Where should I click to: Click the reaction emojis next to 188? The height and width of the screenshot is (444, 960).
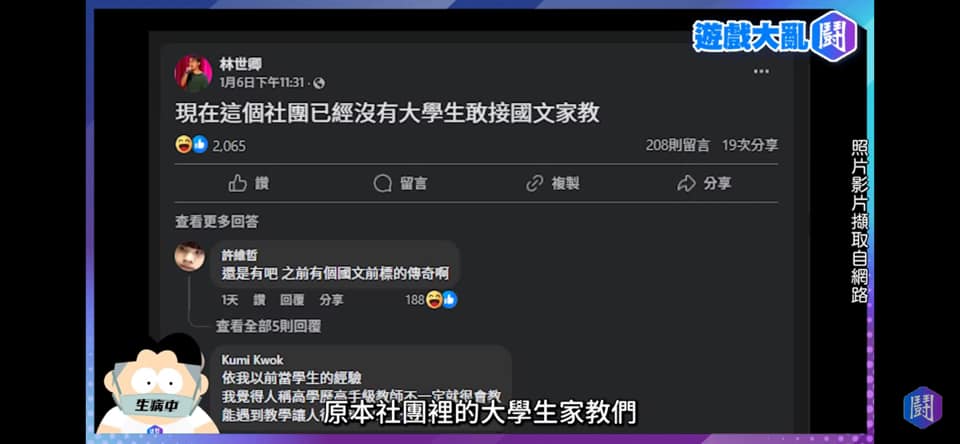click(441, 299)
